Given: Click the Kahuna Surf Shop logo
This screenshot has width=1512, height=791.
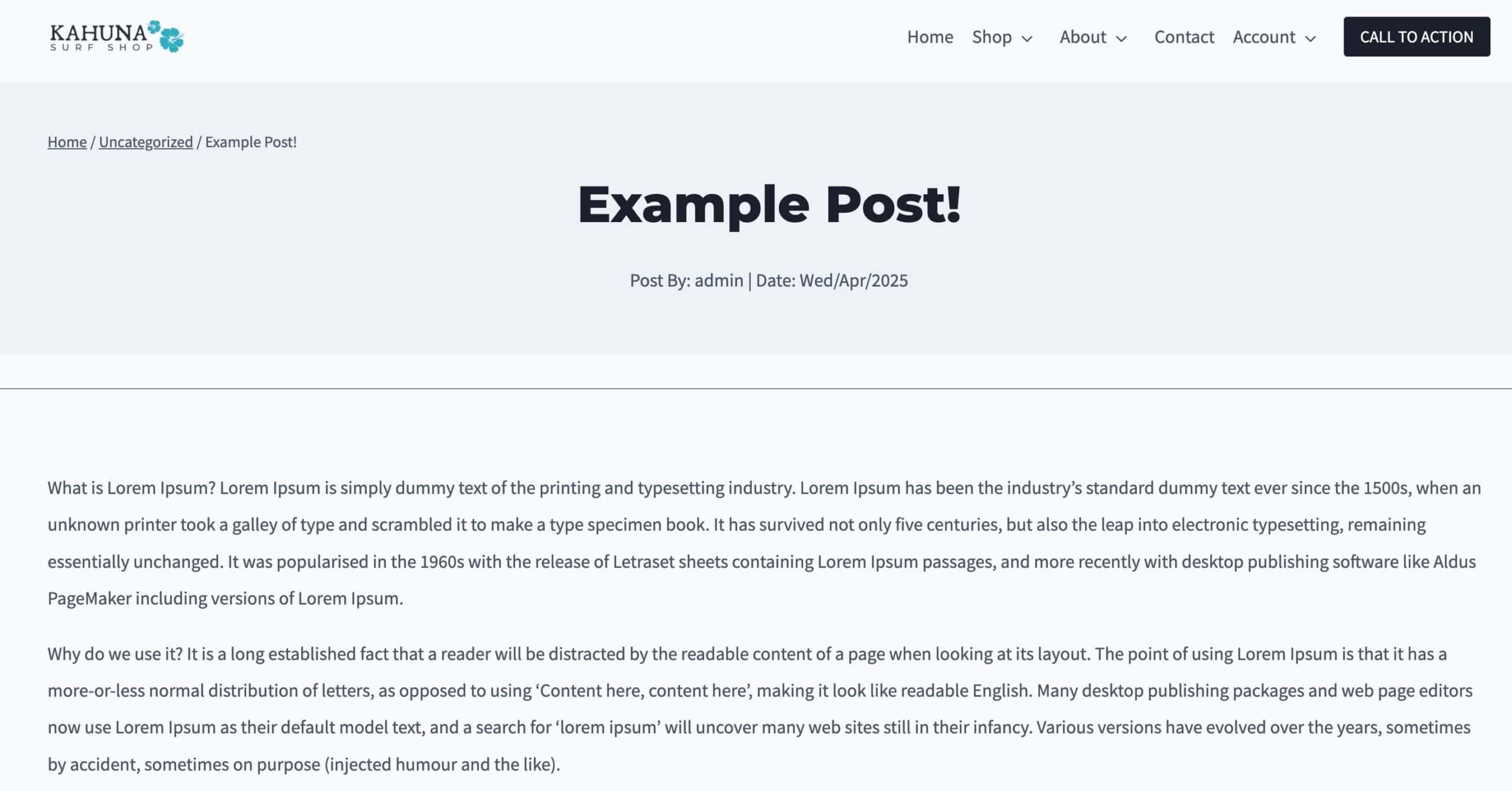Looking at the screenshot, I should point(117,37).
